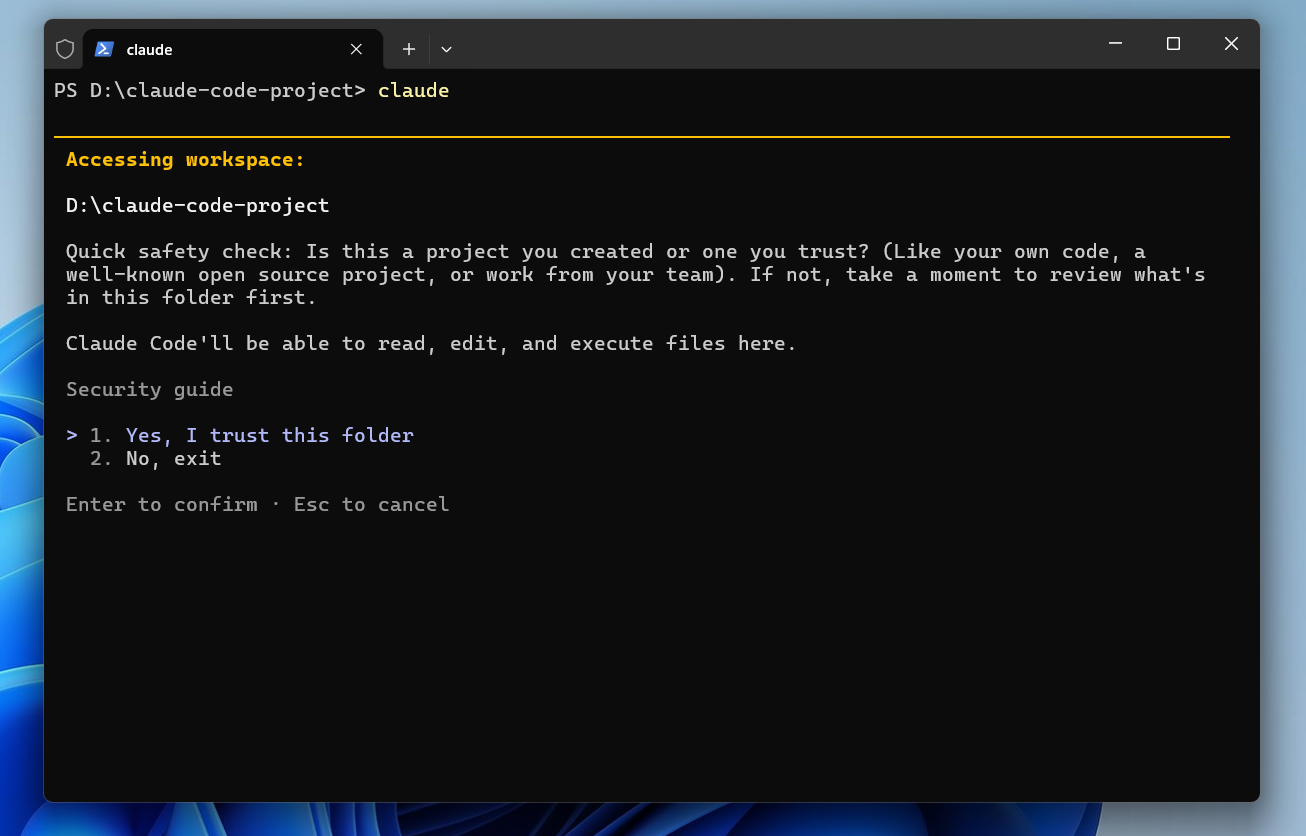Close the claude tab
The width and height of the screenshot is (1306, 836).
pos(356,49)
